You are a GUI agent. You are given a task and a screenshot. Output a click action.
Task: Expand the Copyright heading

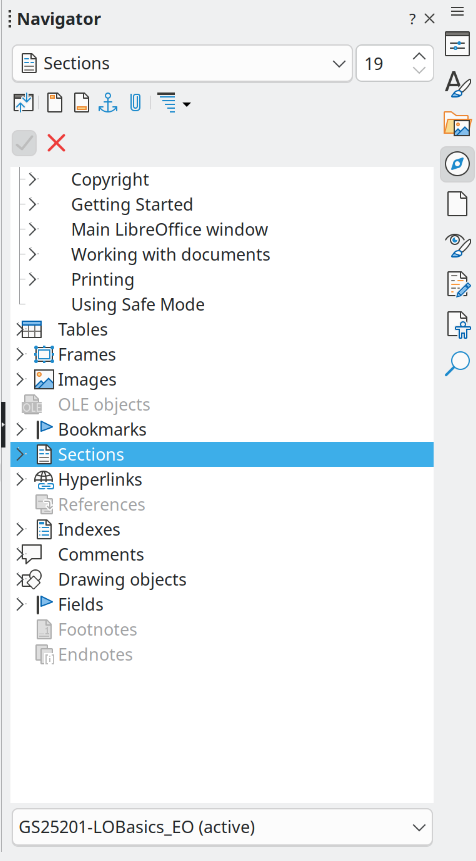click(33, 180)
